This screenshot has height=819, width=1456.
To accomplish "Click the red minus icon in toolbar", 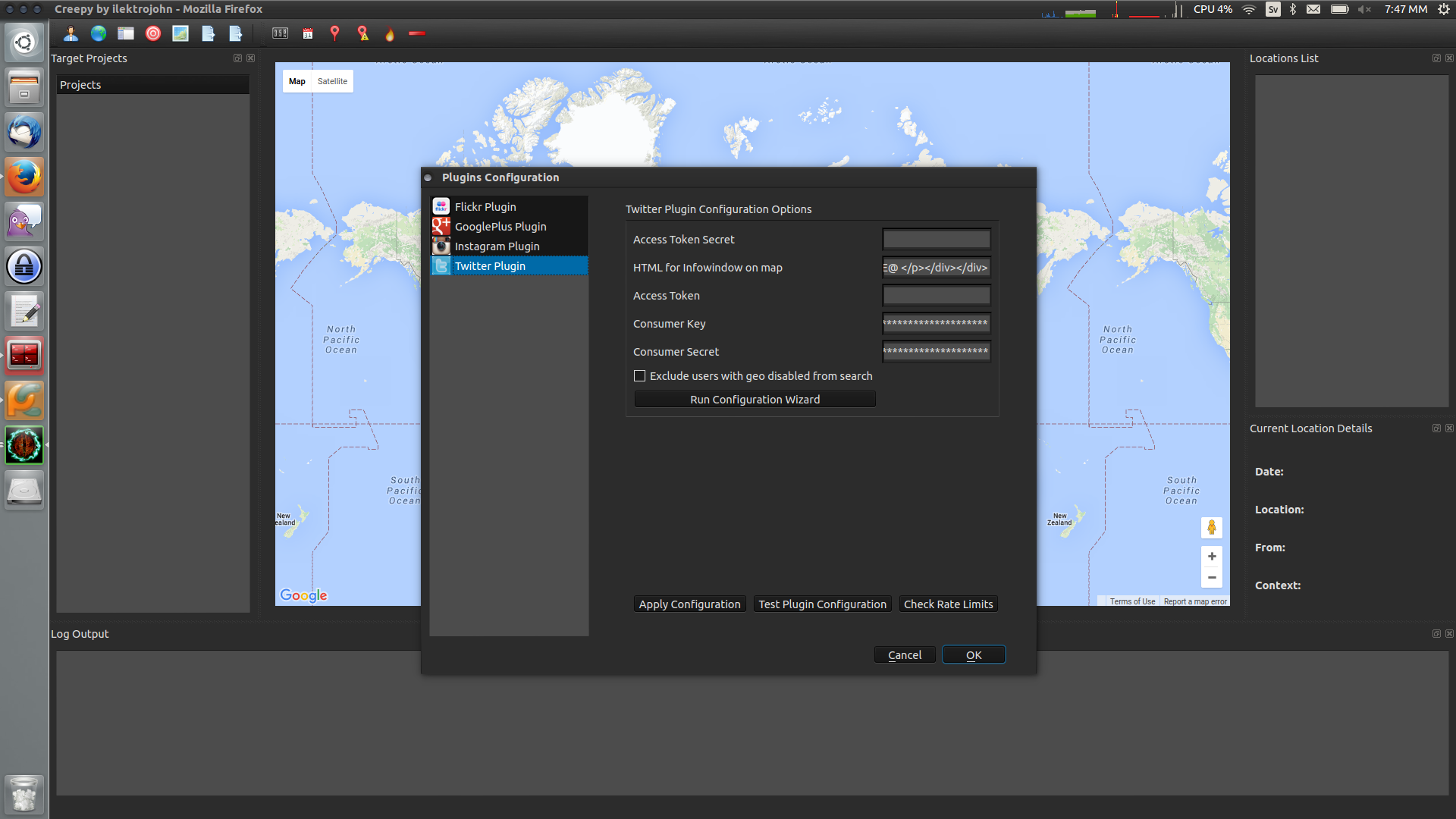I will point(417,33).
